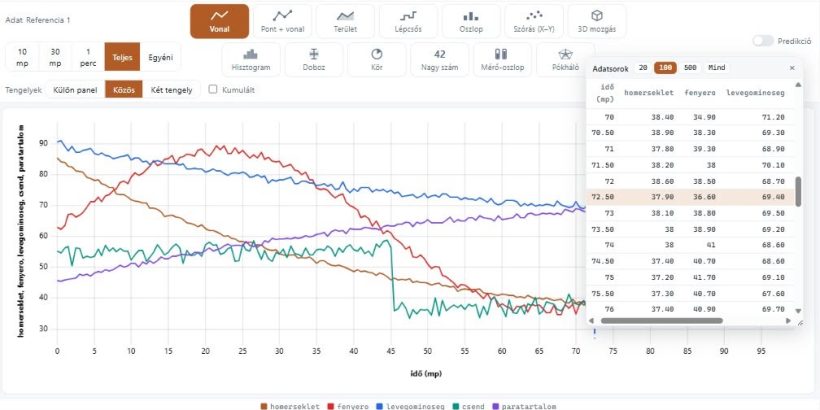Switch to the Kör pie chart
The height and width of the screenshot is (410, 820).
coord(377,60)
